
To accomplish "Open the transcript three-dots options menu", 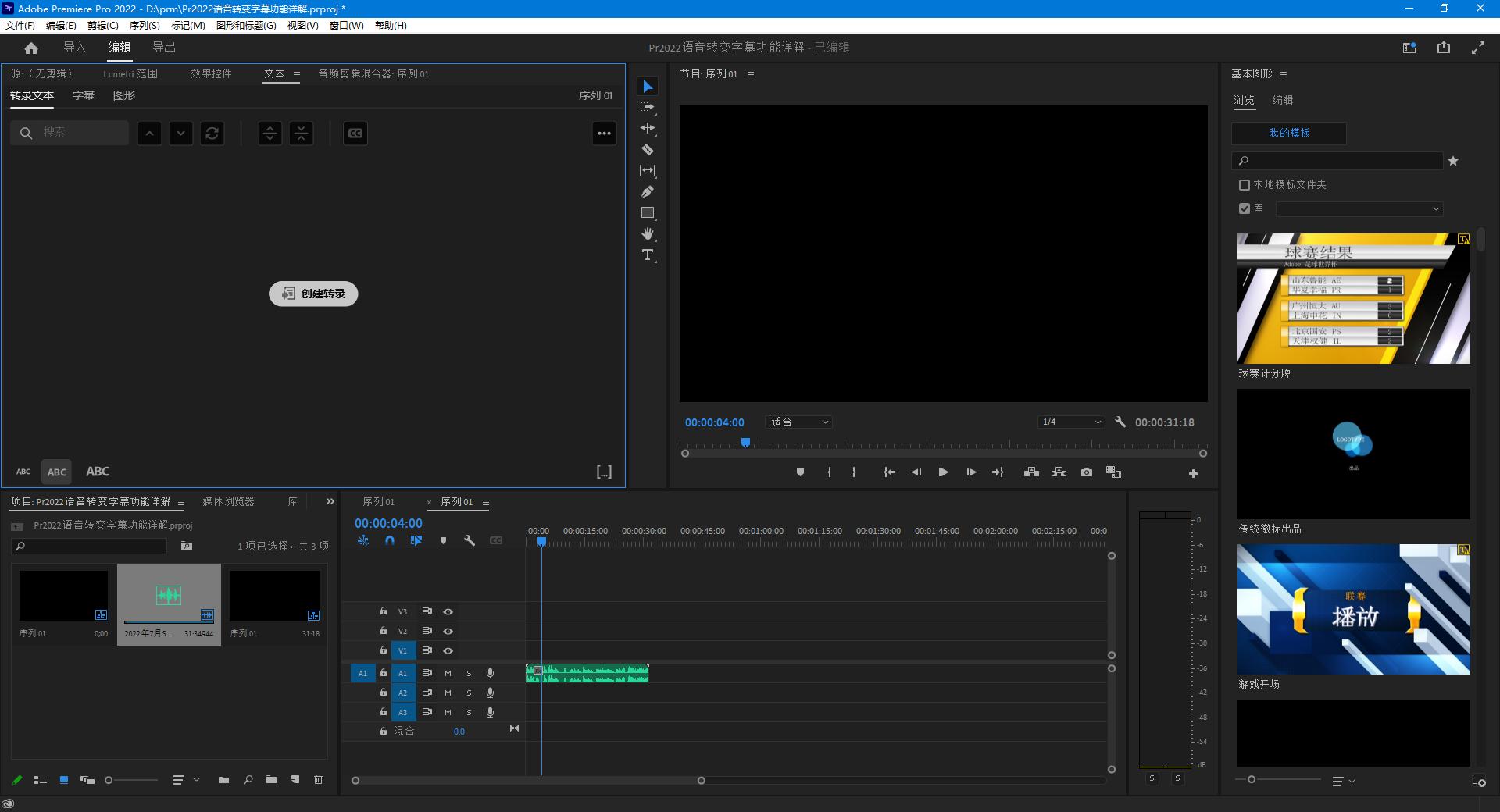I will (604, 133).
